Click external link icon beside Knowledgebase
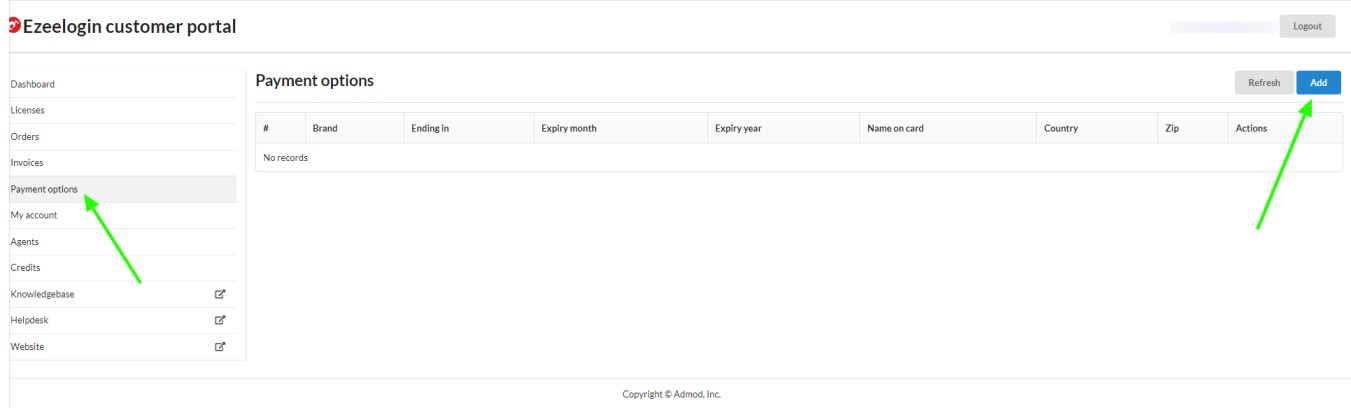Image resolution: width=1351 pixels, height=408 pixels. pyautogui.click(x=221, y=294)
